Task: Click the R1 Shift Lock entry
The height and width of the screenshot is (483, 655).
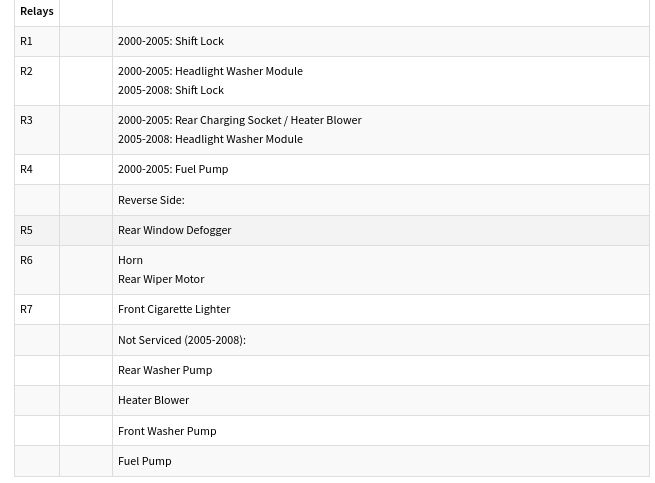Action: click(171, 41)
